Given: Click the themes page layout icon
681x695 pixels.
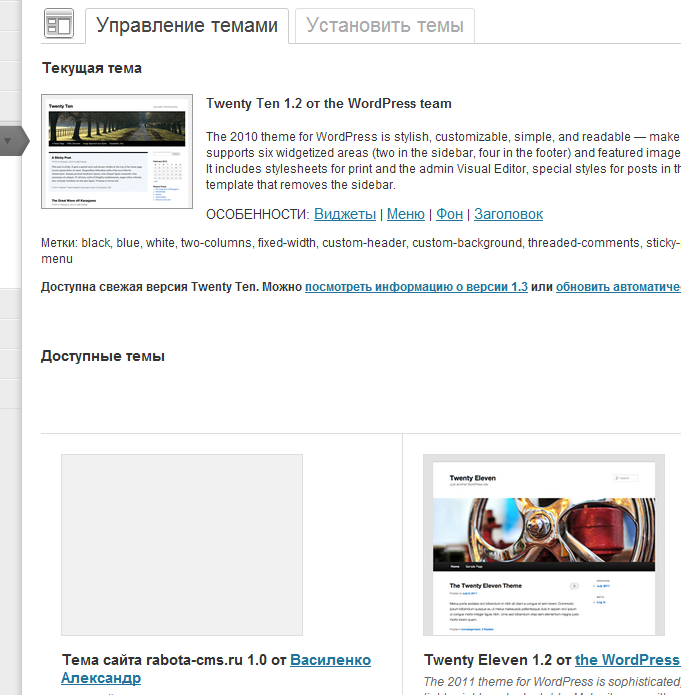Looking at the screenshot, I should pos(59,23).
